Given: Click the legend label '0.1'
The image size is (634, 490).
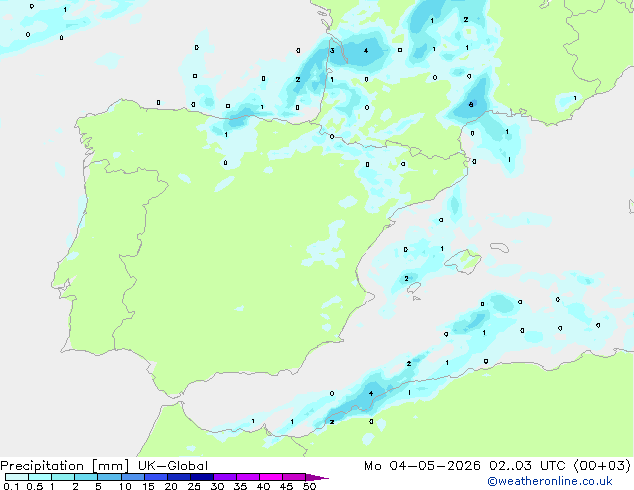Looking at the screenshot, I should [11, 486].
